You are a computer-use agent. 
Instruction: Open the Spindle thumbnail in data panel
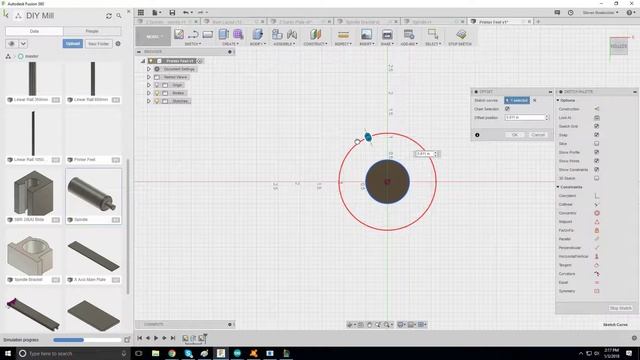pyautogui.click(x=93, y=194)
